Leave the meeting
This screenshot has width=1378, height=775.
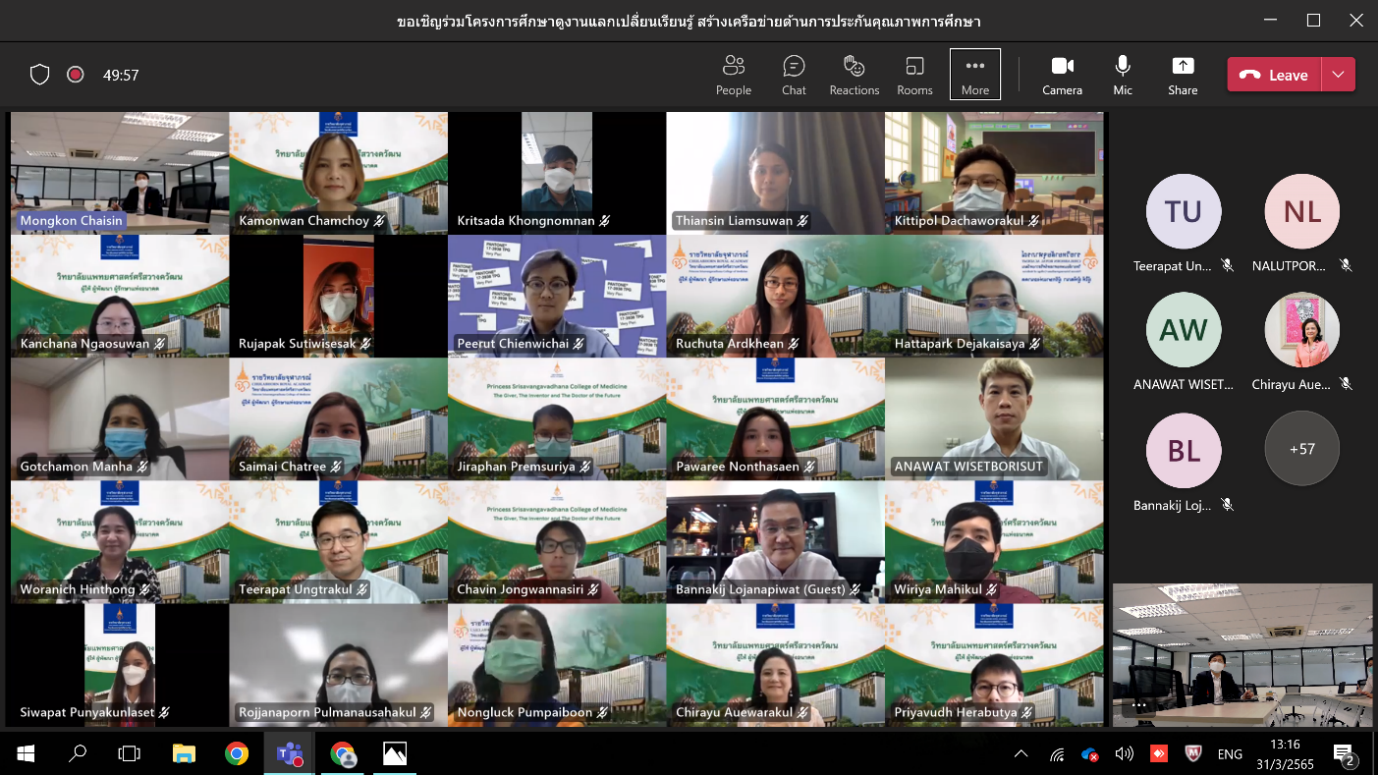(x=1274, y=75)
